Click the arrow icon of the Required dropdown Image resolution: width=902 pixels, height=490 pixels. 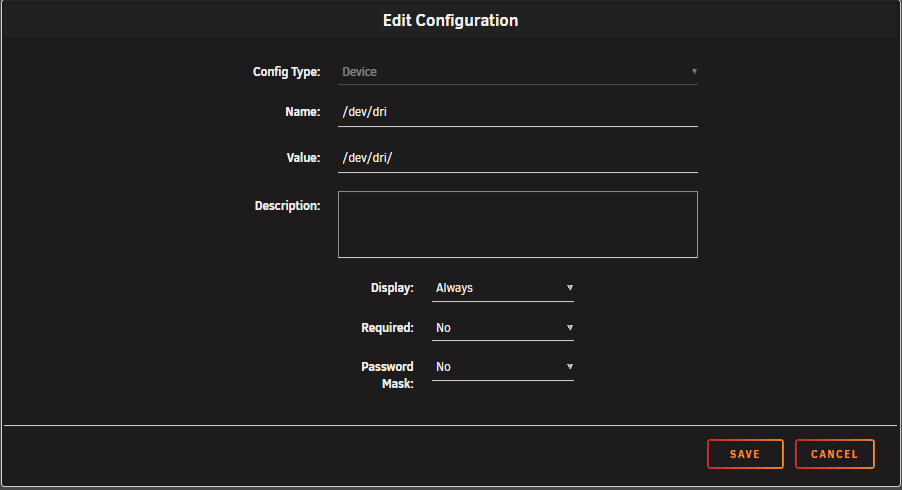pyautogui.click(x=570, y=328)
